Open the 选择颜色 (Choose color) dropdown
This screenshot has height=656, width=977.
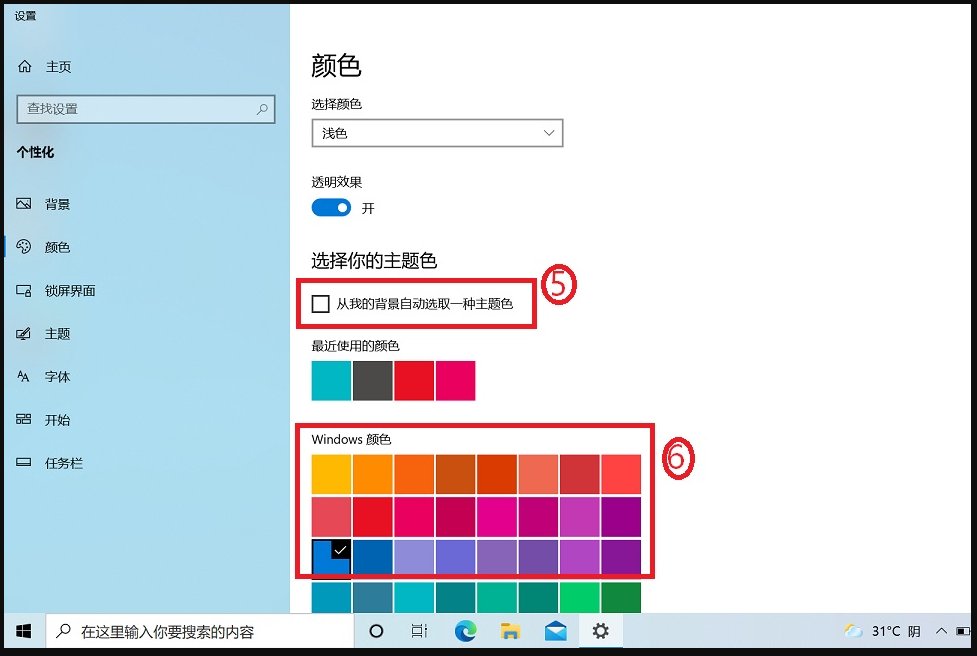point(437,132)
